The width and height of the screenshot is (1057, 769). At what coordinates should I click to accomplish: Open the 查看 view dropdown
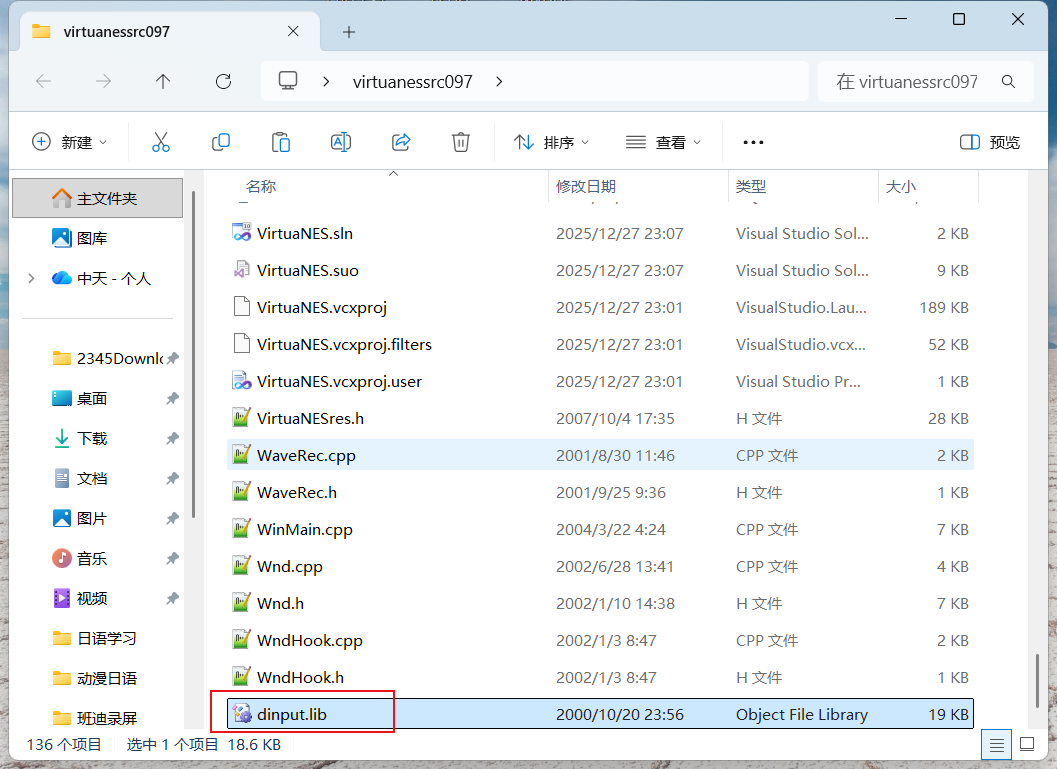tap(663, 142)
